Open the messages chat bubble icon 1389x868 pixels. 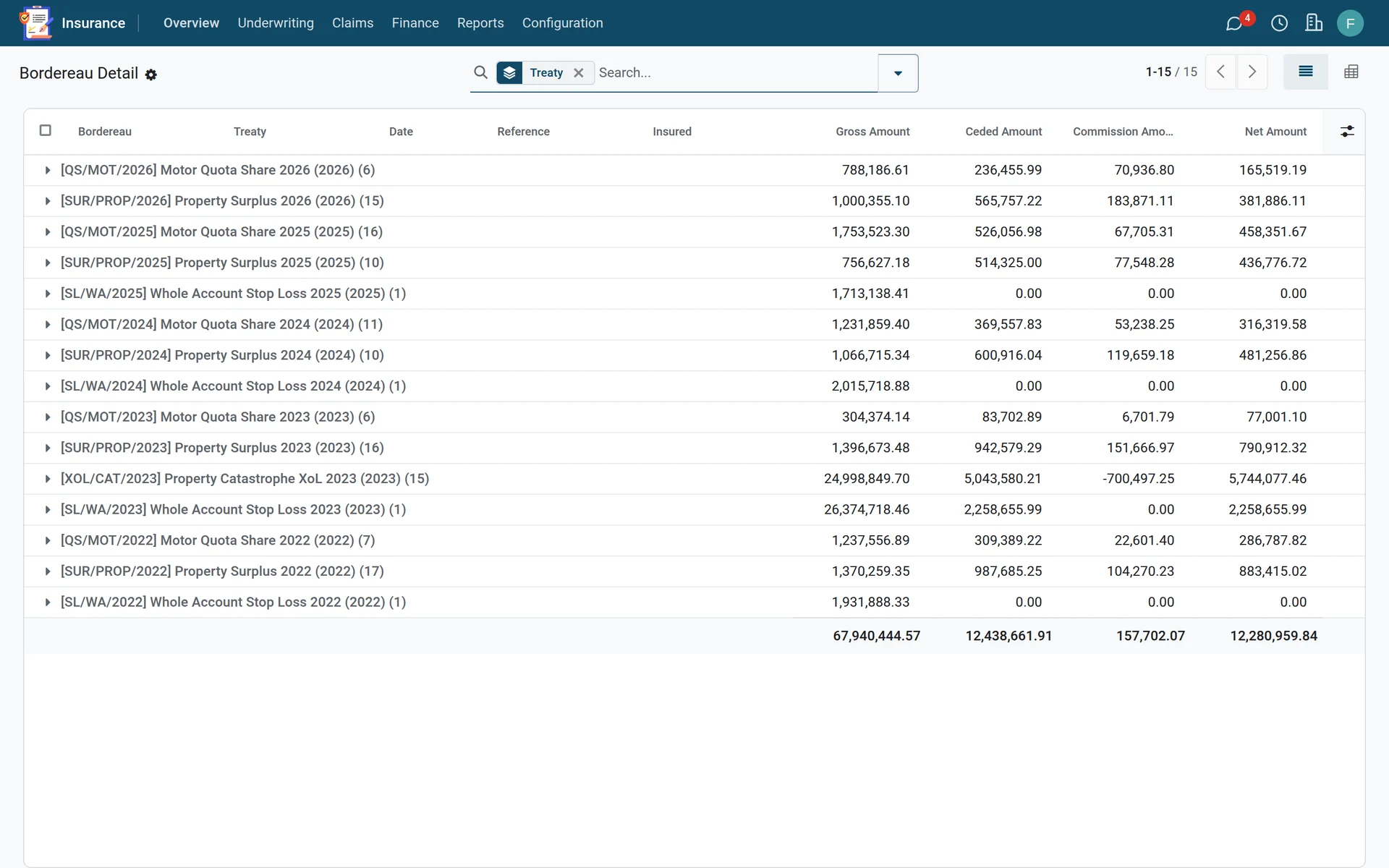[x=1234, y=23]
